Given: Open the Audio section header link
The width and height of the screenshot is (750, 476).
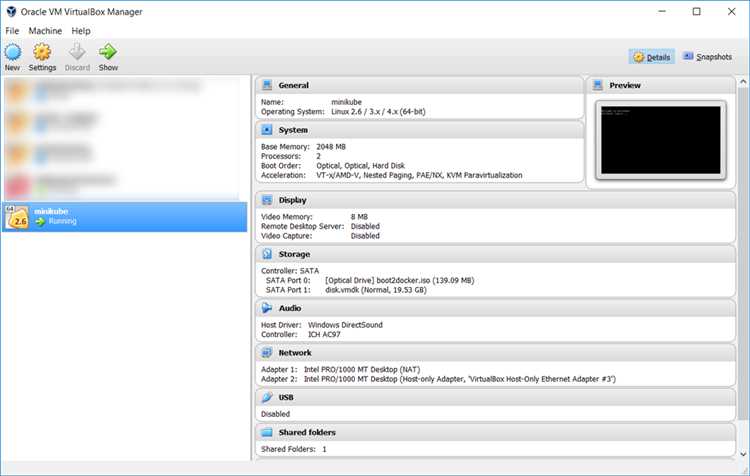Looking at the screenshot, I should tap(290, 308).
